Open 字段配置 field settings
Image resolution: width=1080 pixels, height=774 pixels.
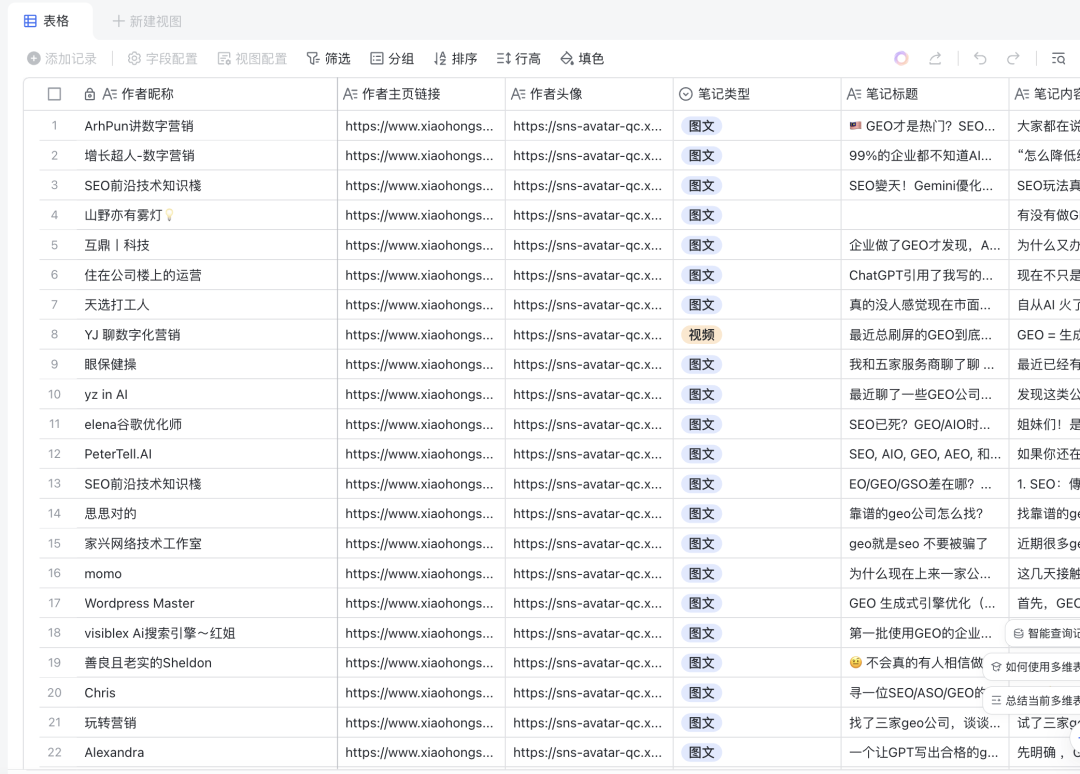point(162,59)
